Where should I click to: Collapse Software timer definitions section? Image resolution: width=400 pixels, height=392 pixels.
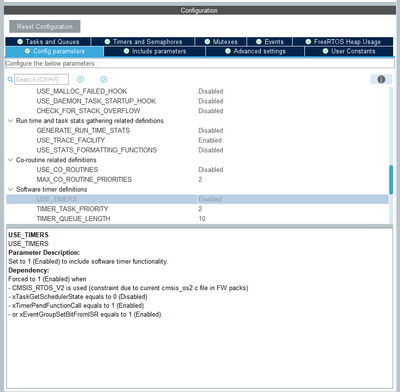[10, 189]
